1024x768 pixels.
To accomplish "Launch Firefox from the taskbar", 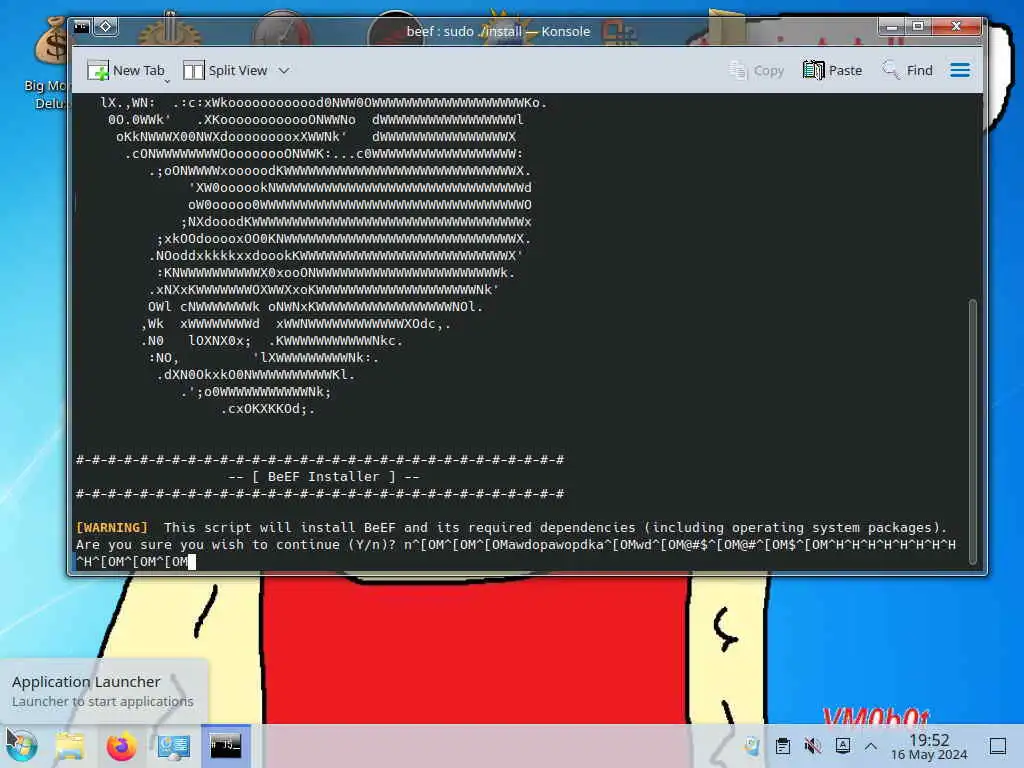I will click(x=121, y=746).
